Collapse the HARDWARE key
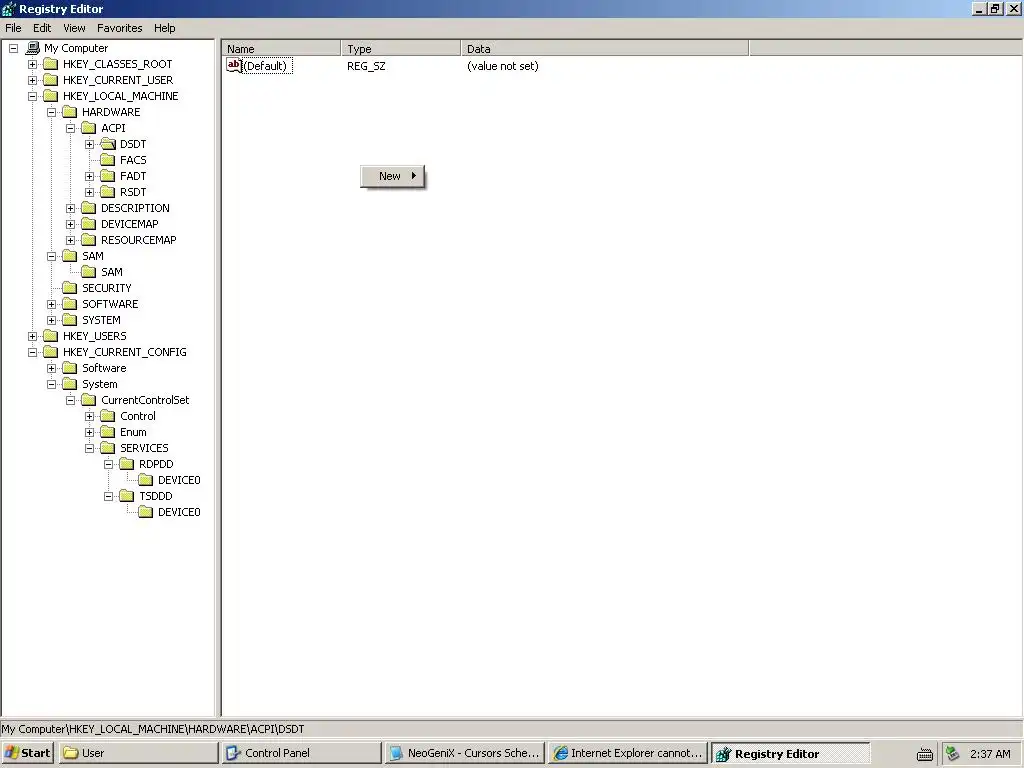 (52, 112)
